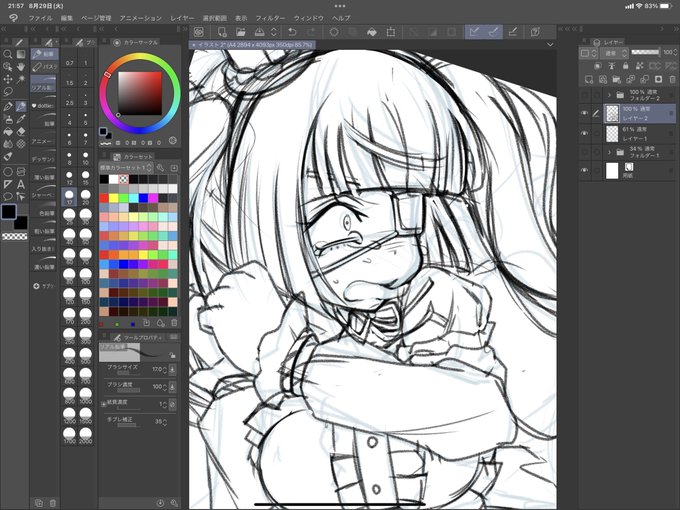The image size is (680, 510).
Task: Select the Eyedropper tool
Action: (x=21, y=119)
